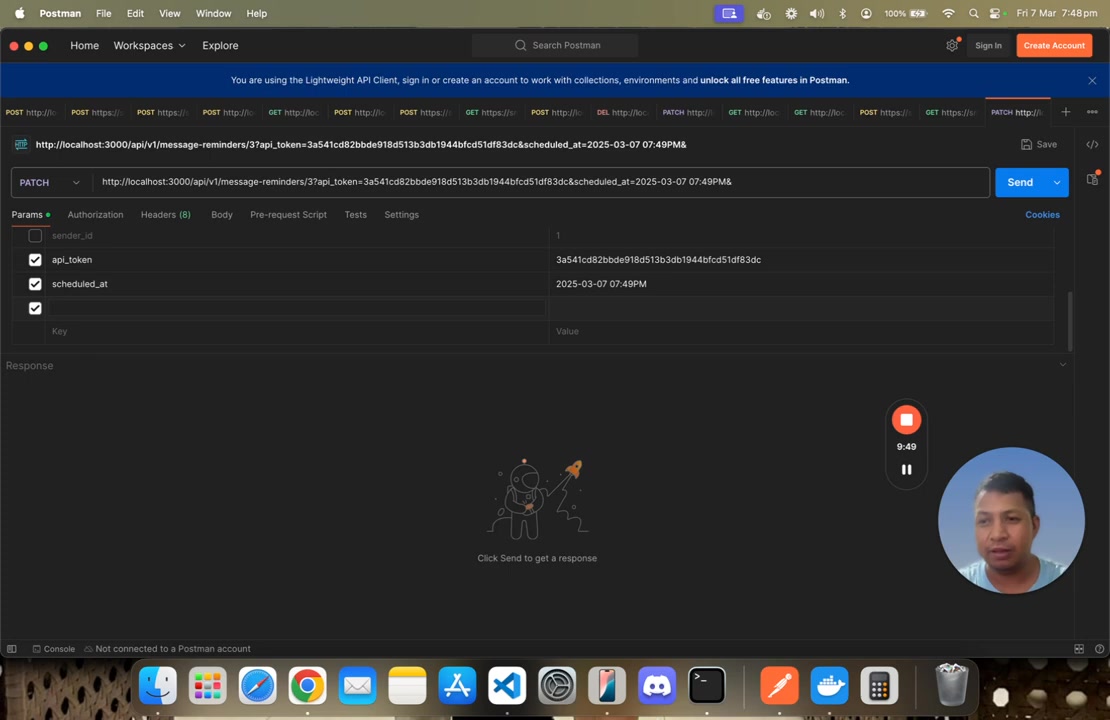The height and width of the screenshot is (720, 1110).
Task: Expand the Workspaces menu
Action: coord(149,45)
